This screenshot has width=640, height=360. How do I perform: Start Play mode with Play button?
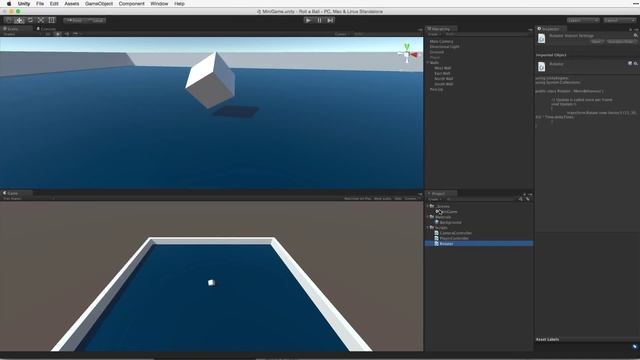(308, 20)
